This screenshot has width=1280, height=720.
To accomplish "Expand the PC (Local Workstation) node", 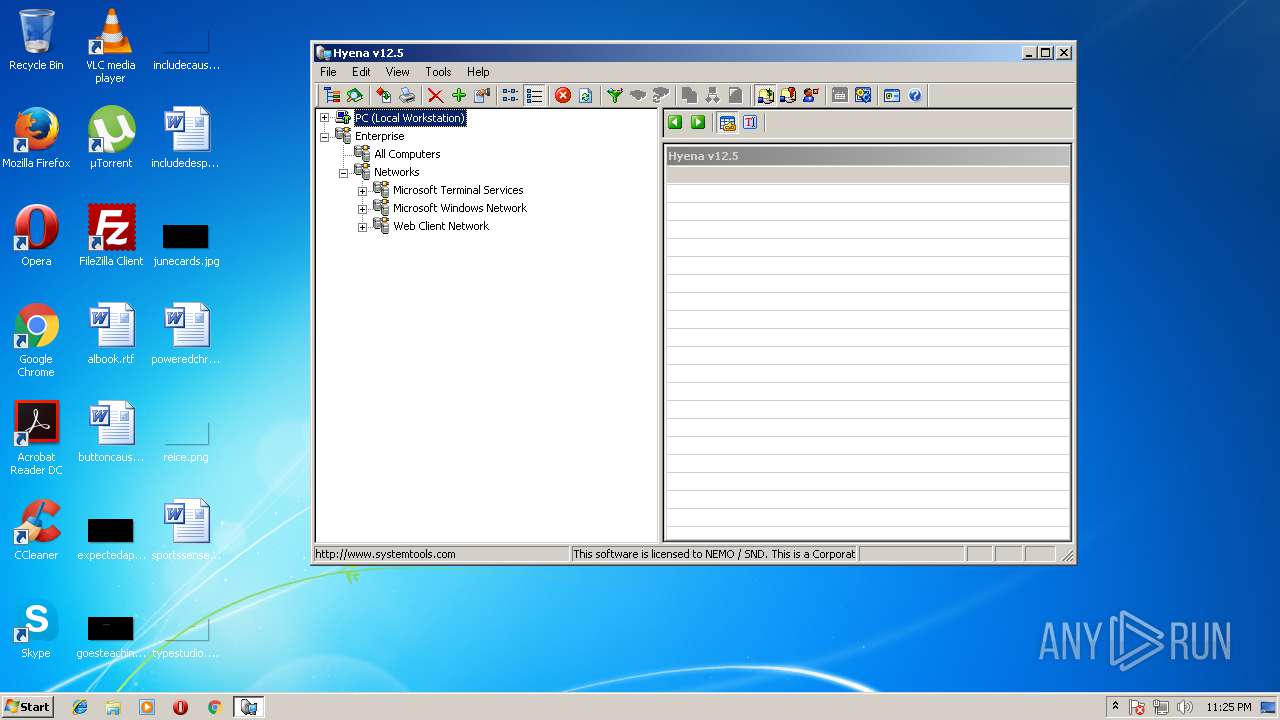I will point(324,118).
